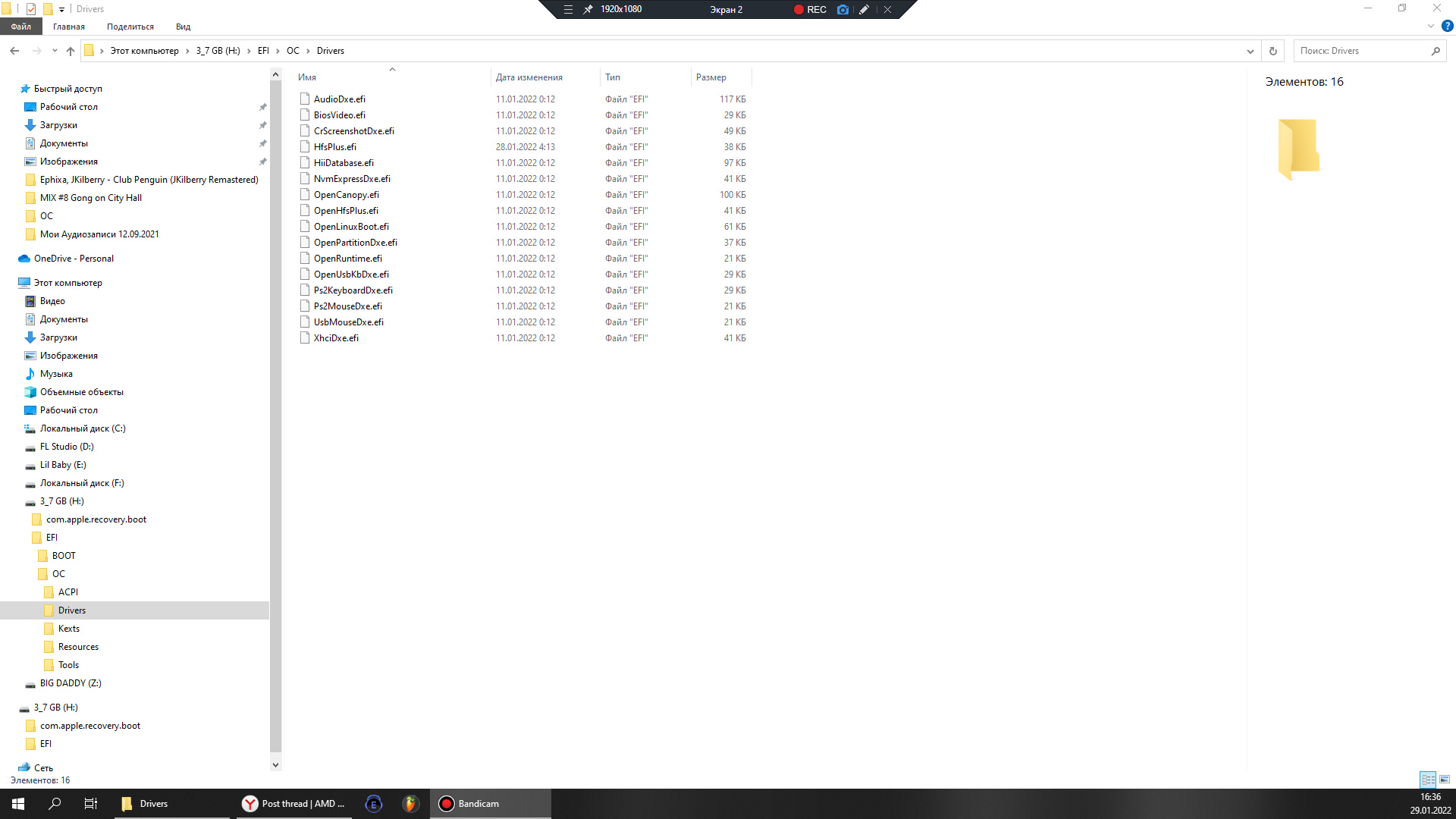Open recent locations dropdown arrow
The image size is (1456, 819).
pyautogui.click(x=55, y=51)
